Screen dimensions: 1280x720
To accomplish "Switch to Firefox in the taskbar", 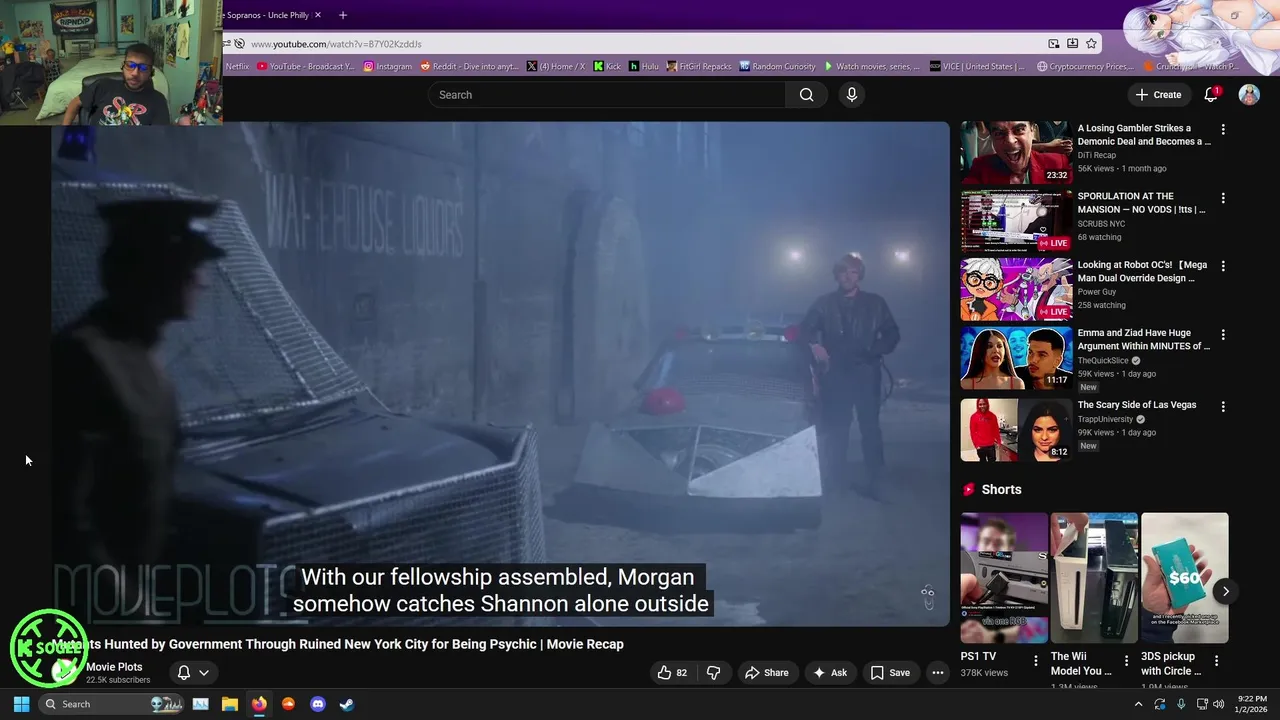I will [259, 704].
